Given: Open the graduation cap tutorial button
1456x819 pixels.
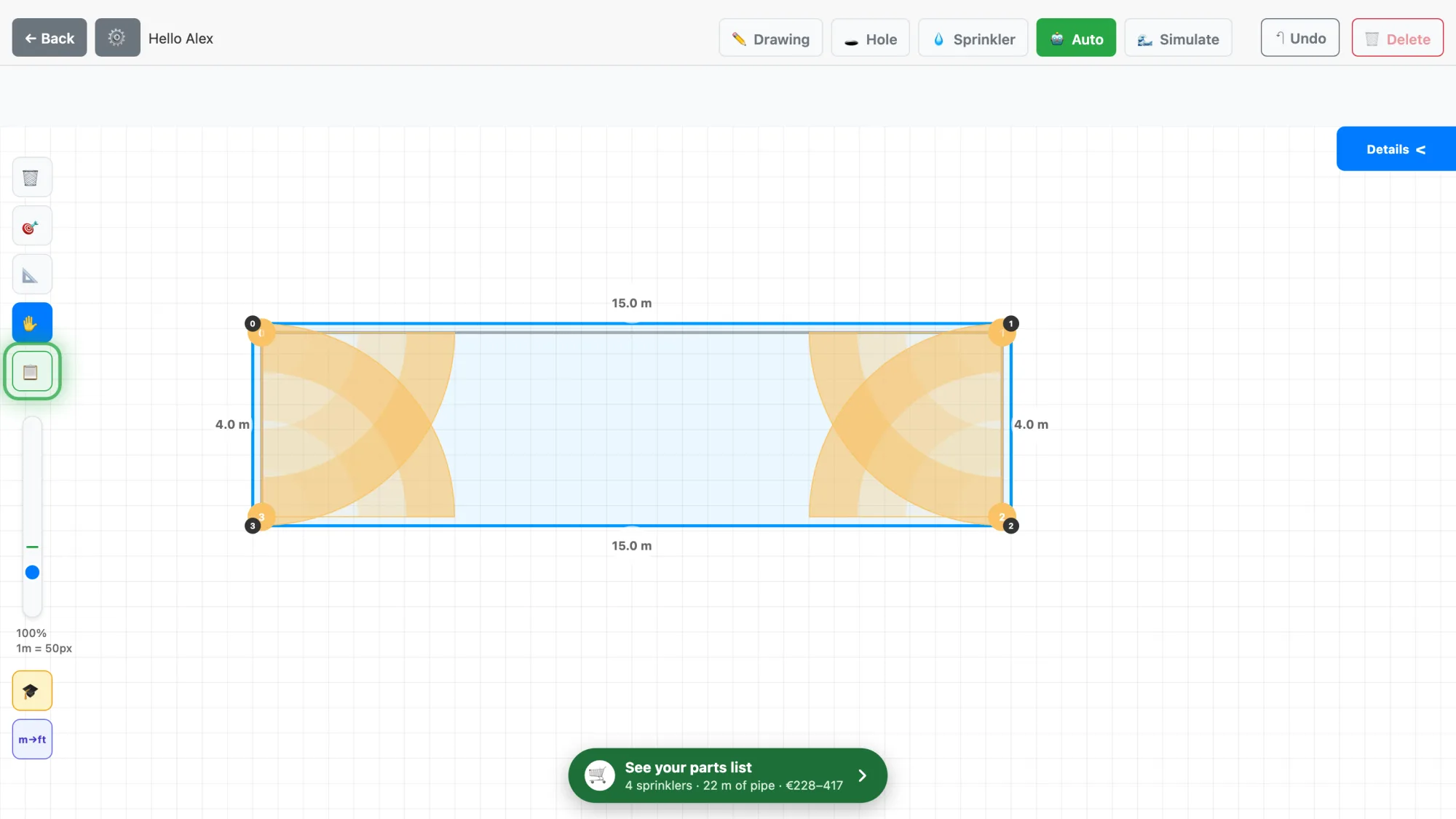Looking at the screenshot, I should click(32, 691).
